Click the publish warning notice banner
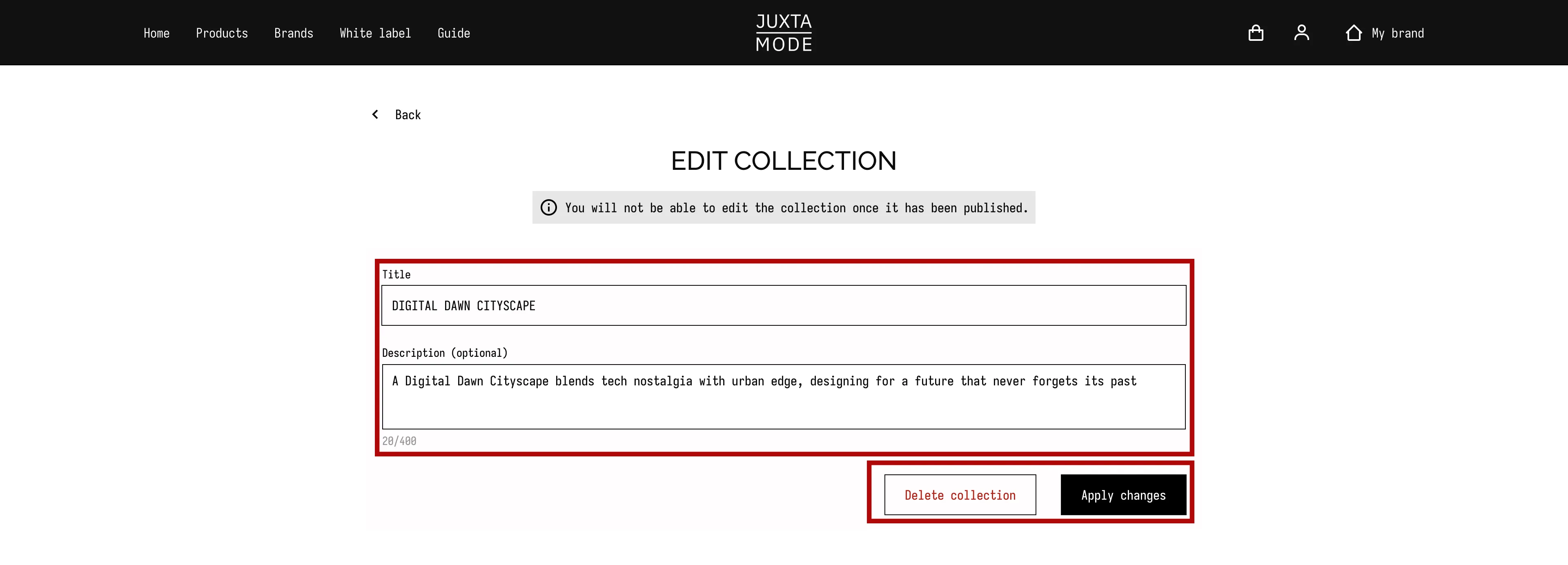Image resolution: width=1568 pixels, height=565 pixels. [x=784, y=207]
